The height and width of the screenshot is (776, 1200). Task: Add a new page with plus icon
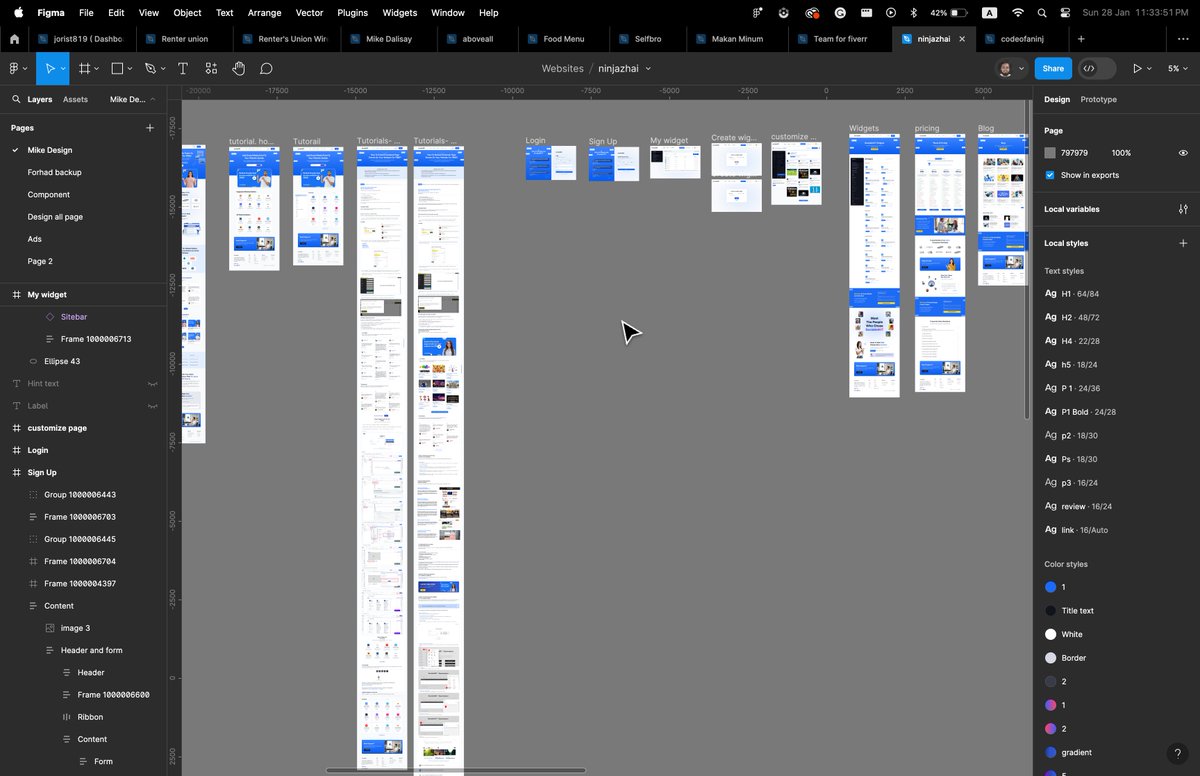click(150, 128)
